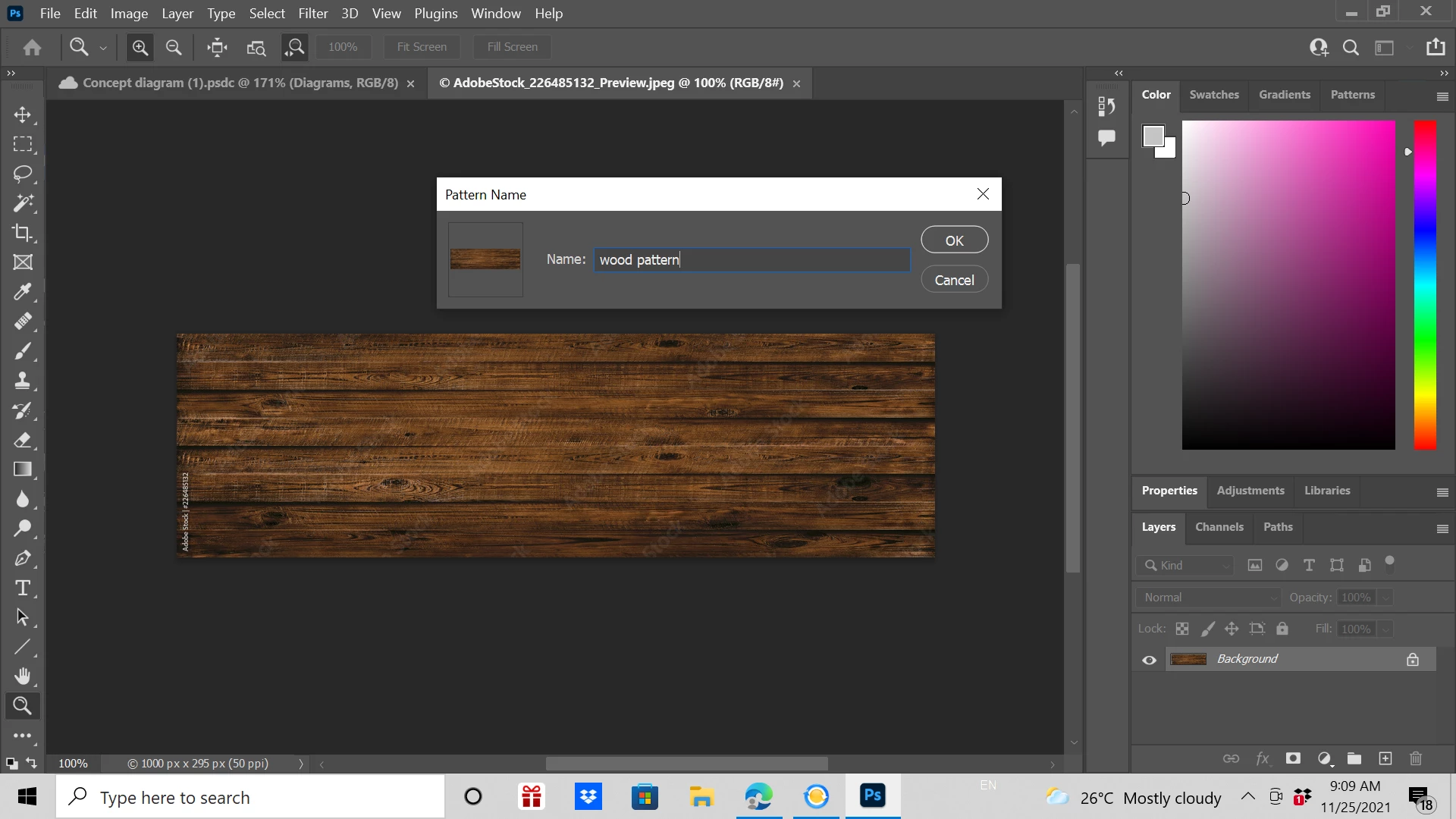Open the Kind layer filter dropdown
This screenshot has height=819, width=1456.
(1185, 565)
